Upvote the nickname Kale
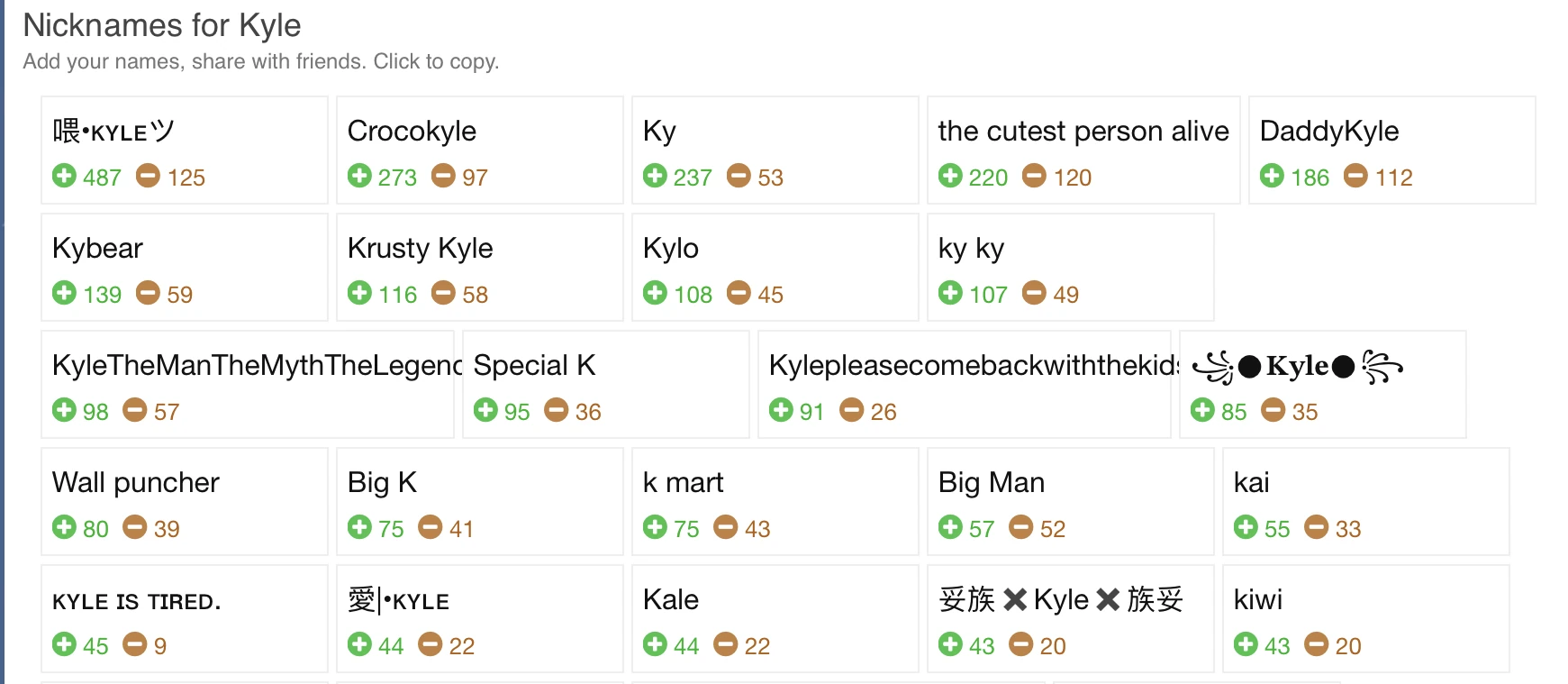This screenshot has width=1568, height=684. point(654,645)
